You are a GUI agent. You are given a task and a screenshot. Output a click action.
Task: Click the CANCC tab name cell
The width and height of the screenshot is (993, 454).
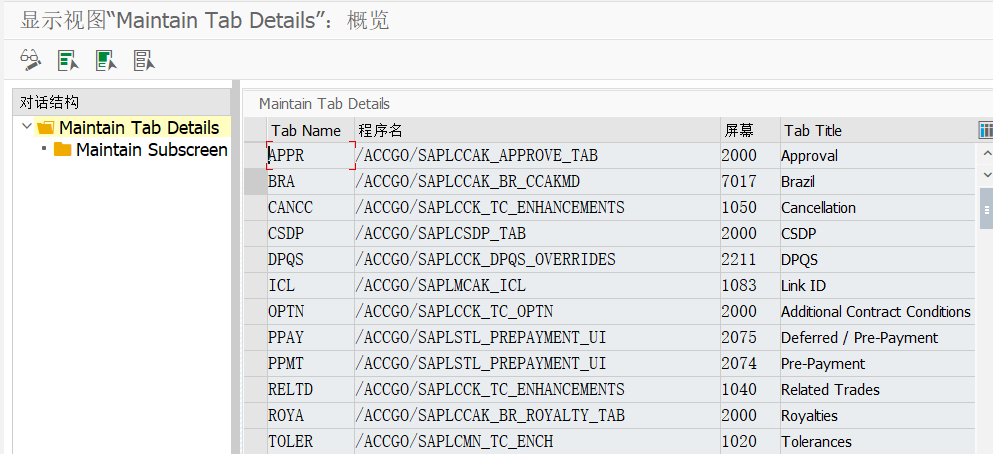tap(310, 208)
